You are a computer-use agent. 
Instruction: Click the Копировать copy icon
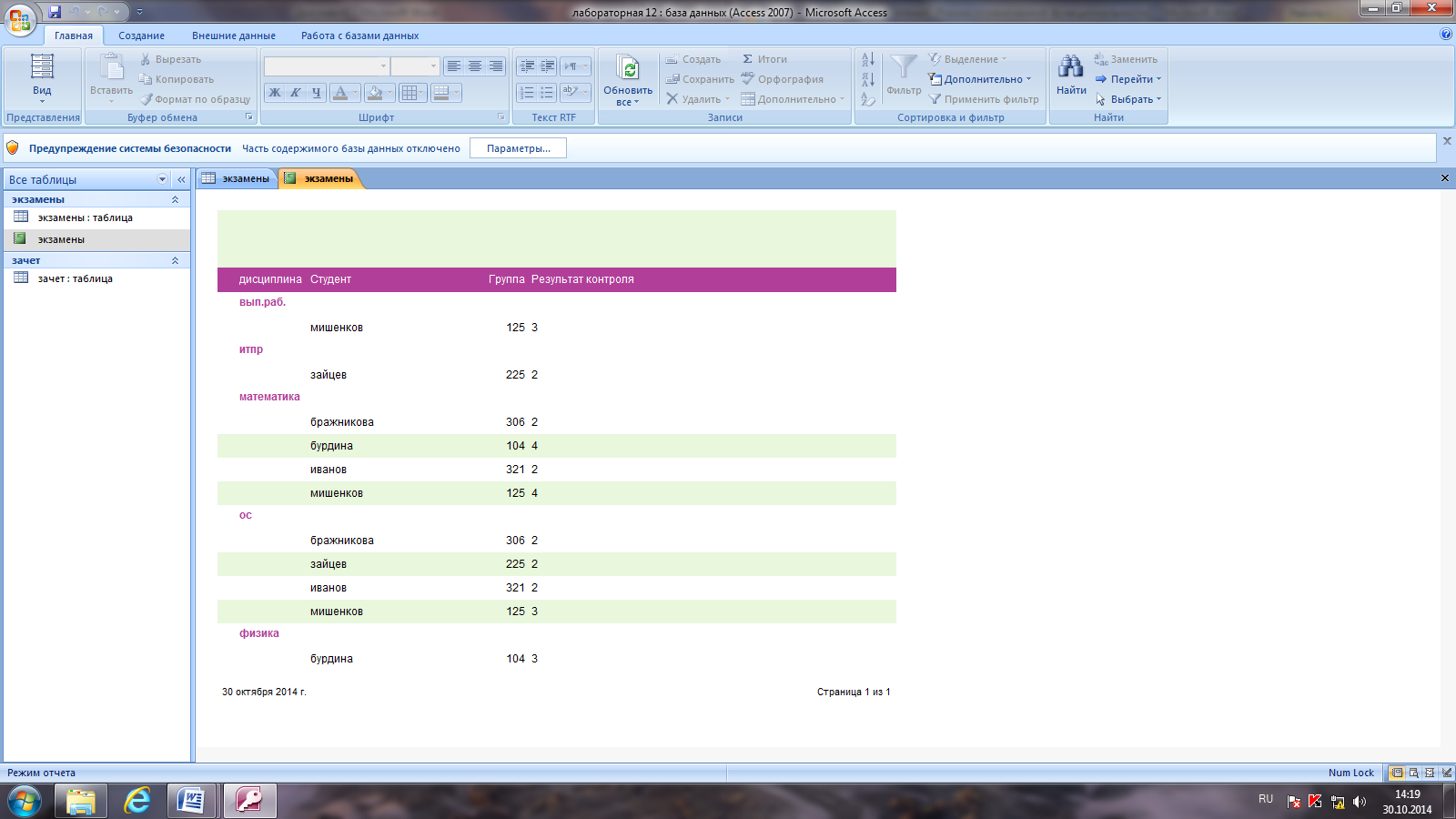point(146,79)
